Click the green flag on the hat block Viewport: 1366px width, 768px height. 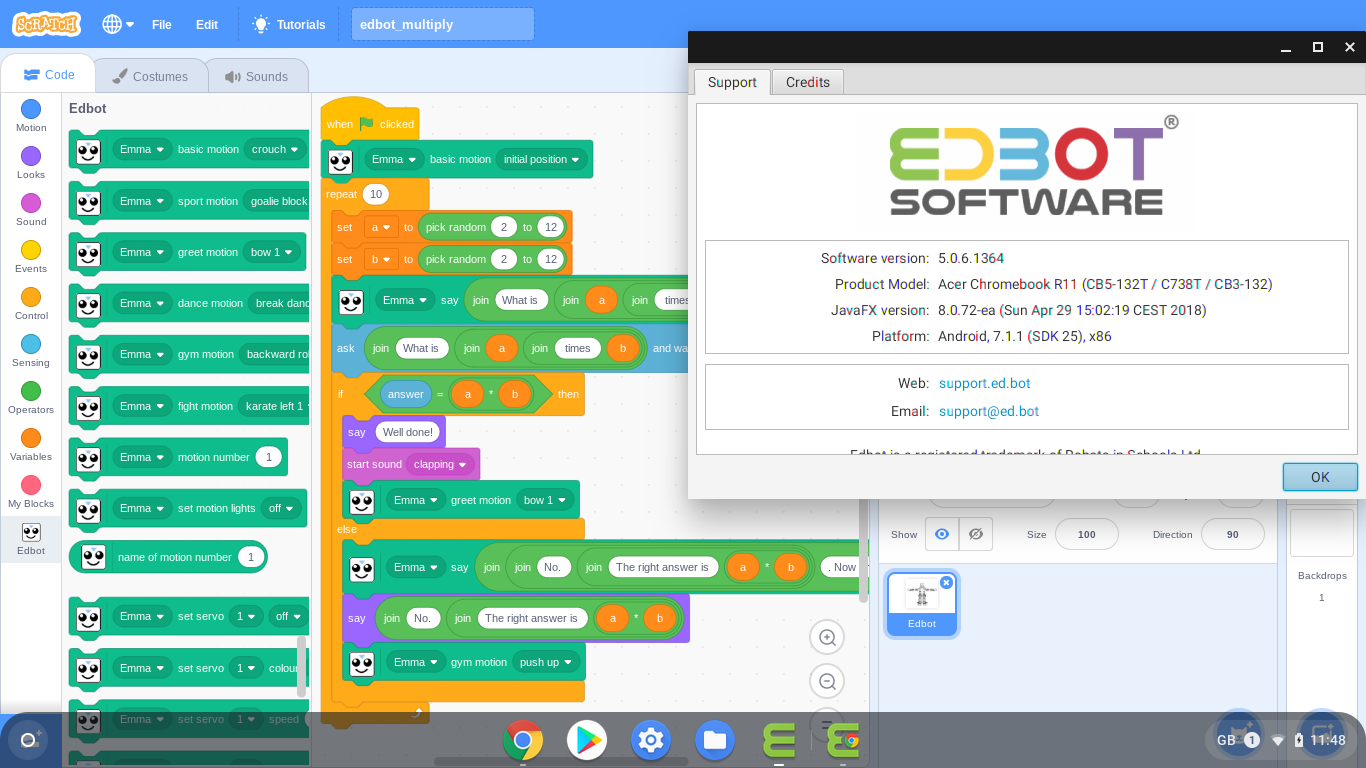tap(366, 124)
